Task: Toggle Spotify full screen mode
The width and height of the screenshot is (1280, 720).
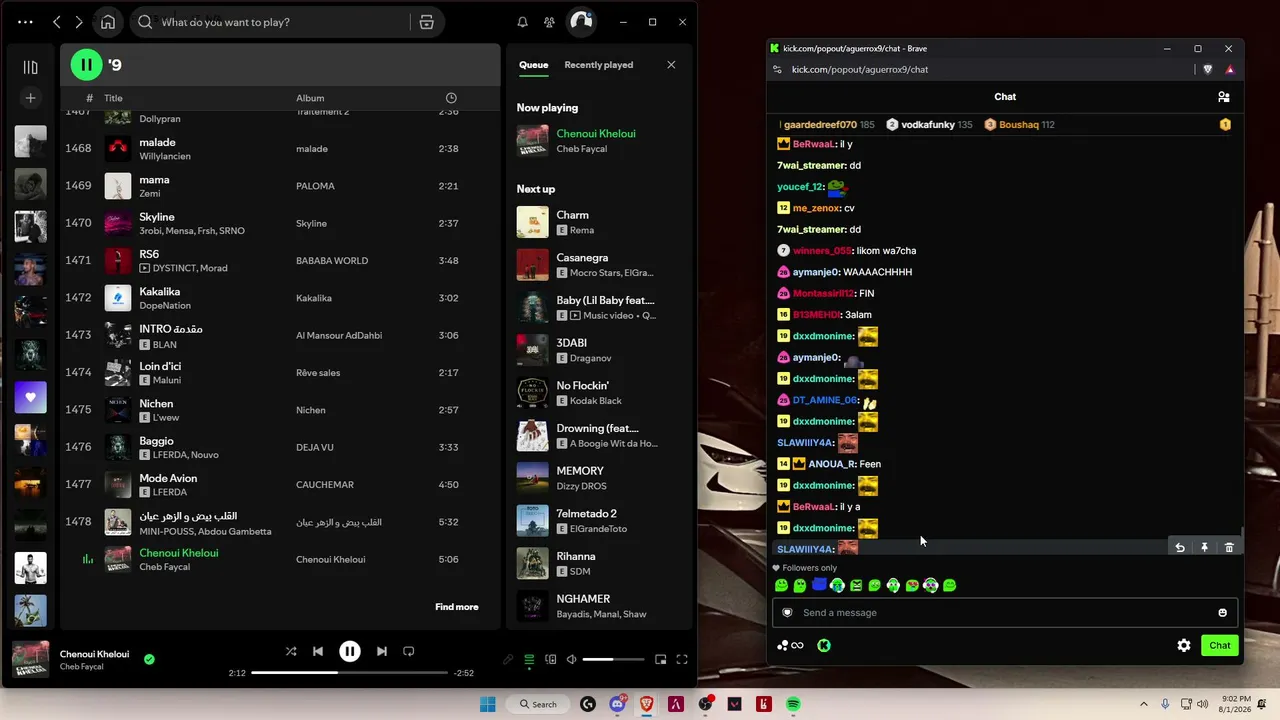Action: point(682,659)
